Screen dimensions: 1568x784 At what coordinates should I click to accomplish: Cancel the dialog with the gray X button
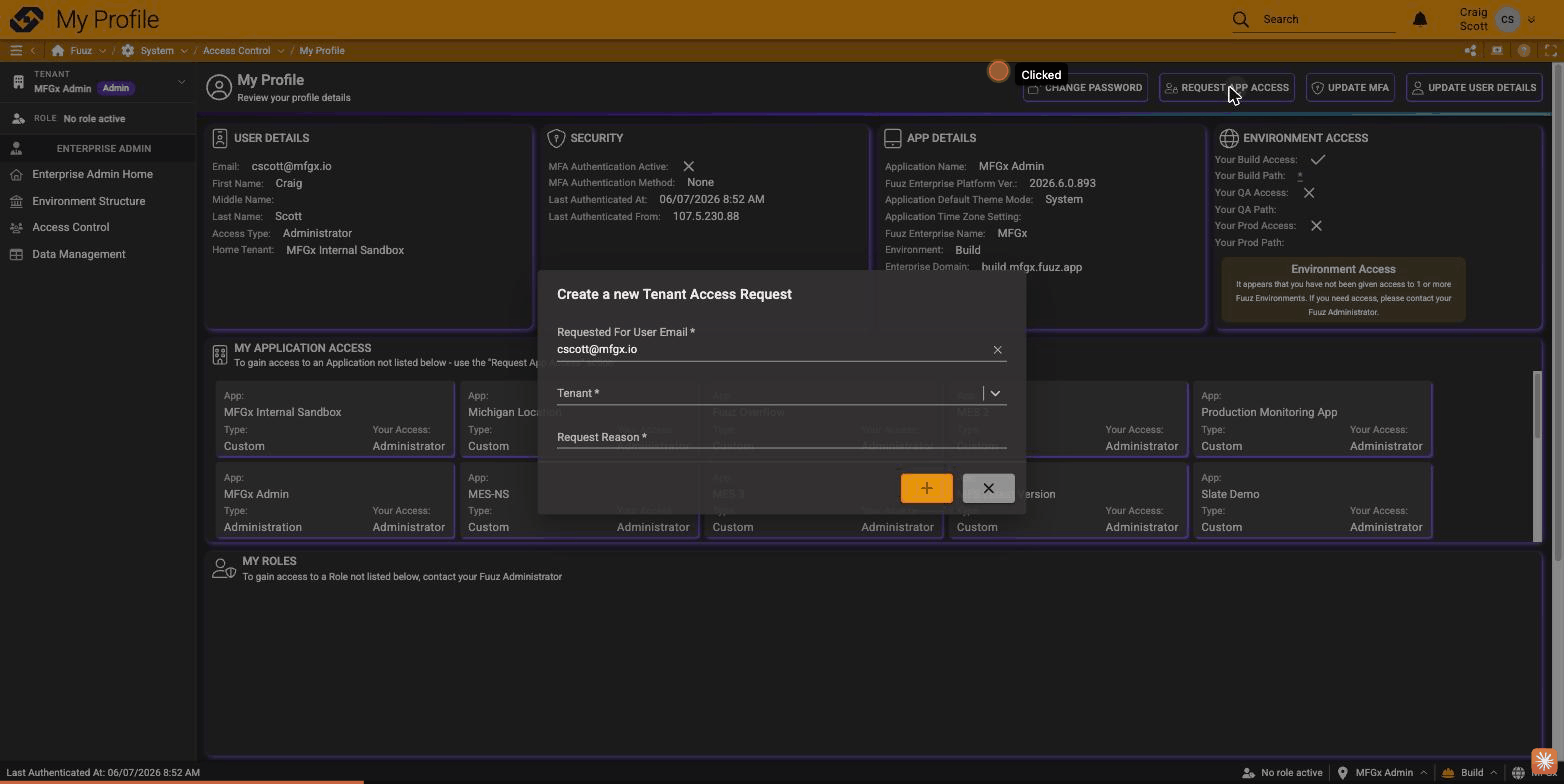[988, 488]
